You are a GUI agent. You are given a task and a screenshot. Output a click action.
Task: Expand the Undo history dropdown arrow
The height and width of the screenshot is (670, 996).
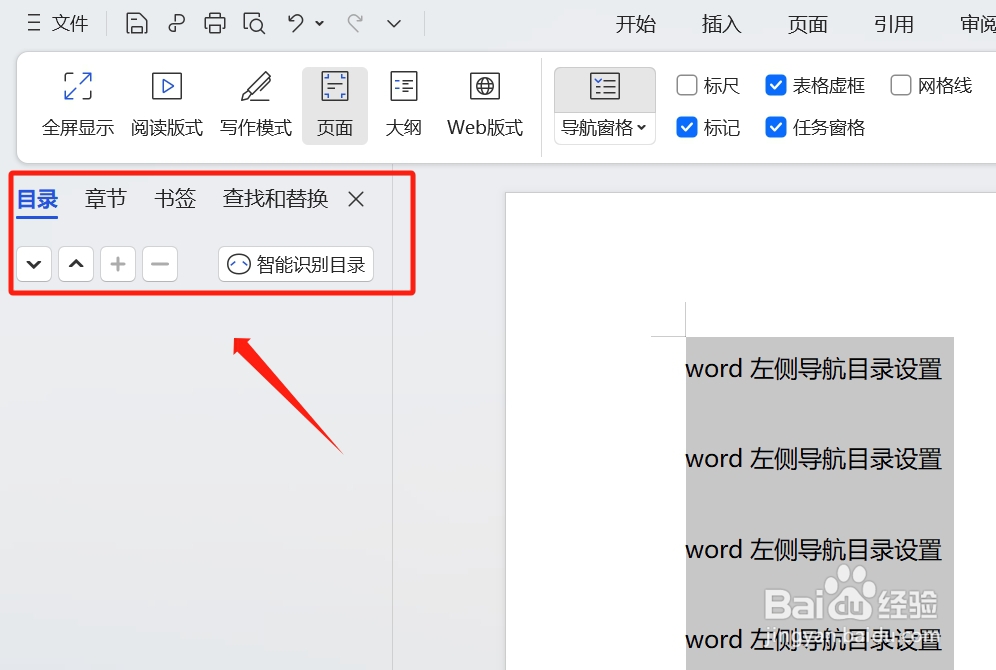320,24
